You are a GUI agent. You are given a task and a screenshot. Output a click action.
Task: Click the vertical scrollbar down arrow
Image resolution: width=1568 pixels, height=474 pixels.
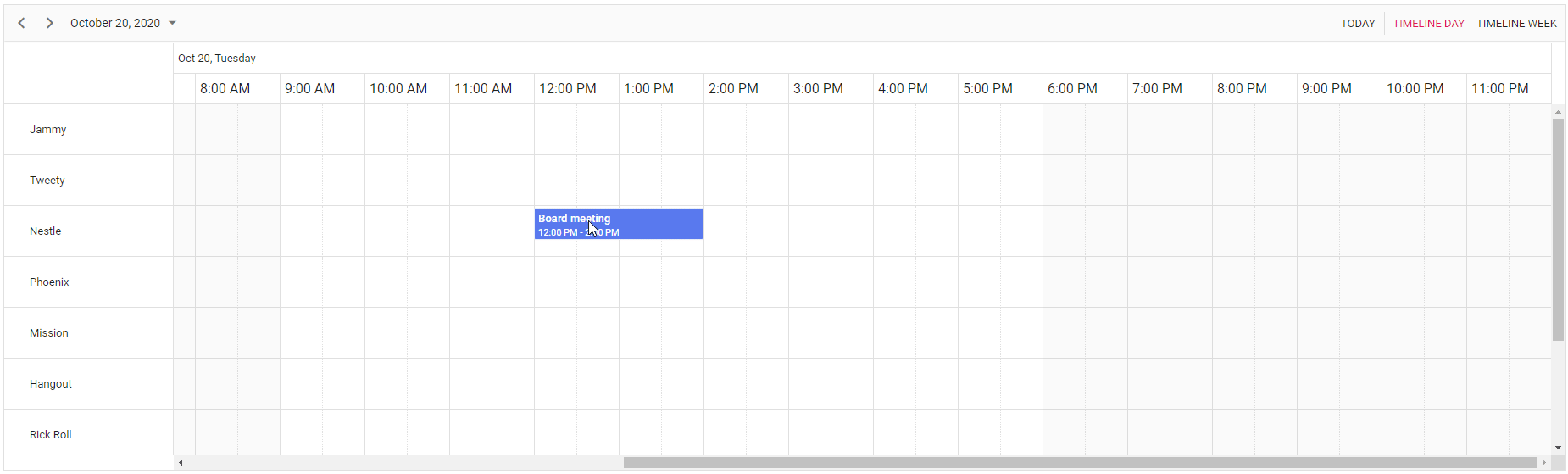1558,448
